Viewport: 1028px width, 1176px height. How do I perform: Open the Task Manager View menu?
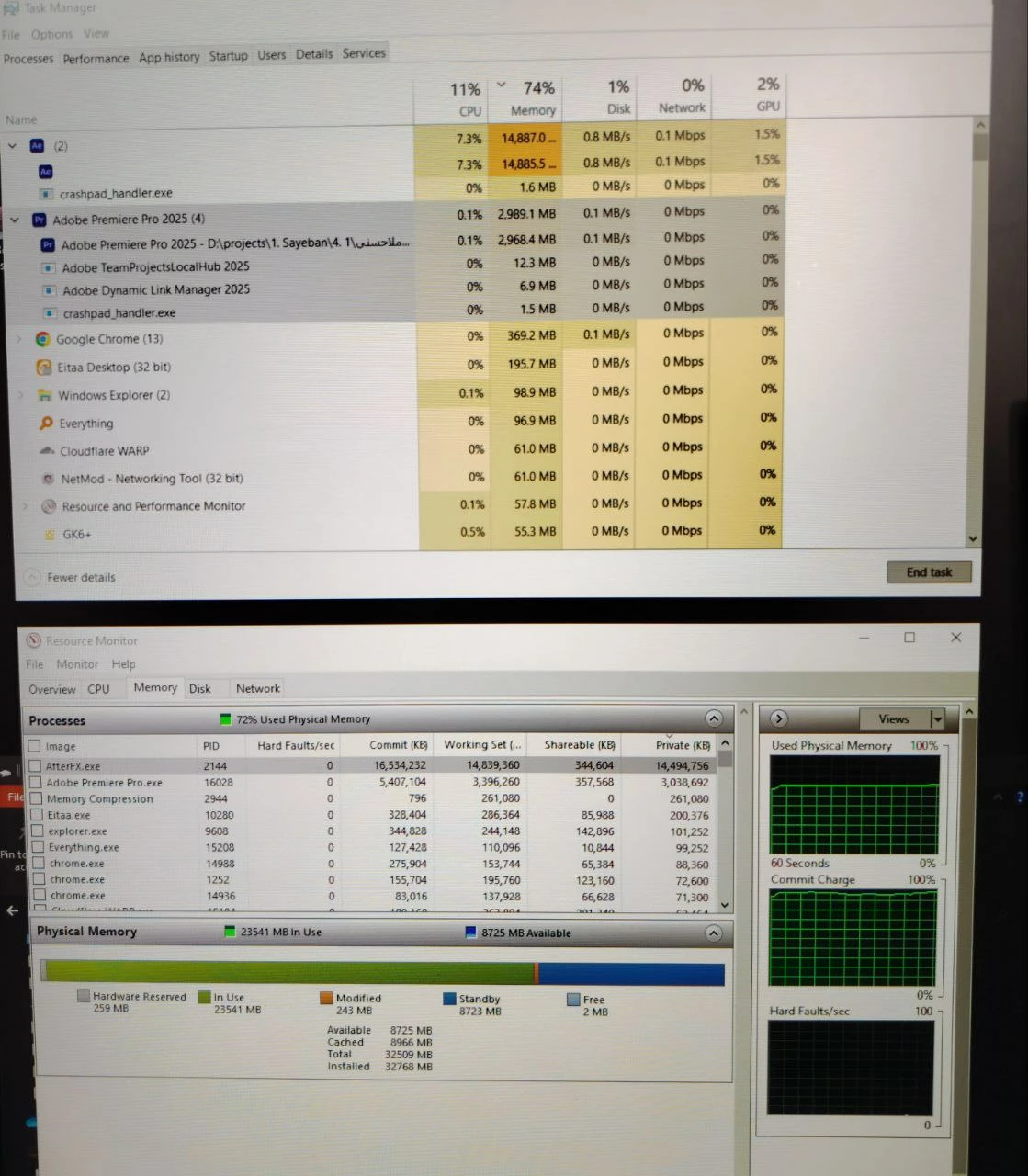coord(96,33)
